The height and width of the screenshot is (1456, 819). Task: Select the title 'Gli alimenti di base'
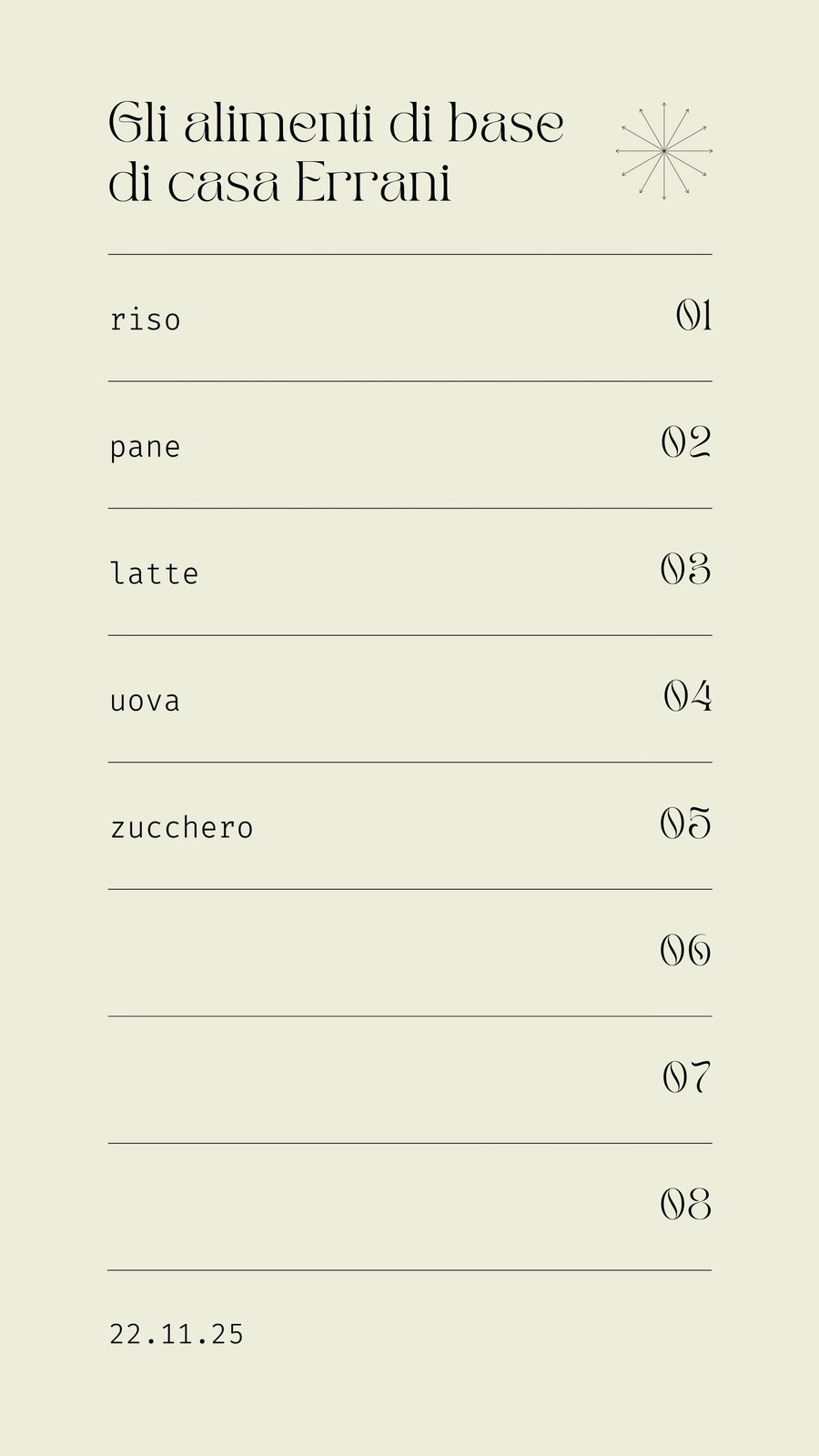coord(337,124)
